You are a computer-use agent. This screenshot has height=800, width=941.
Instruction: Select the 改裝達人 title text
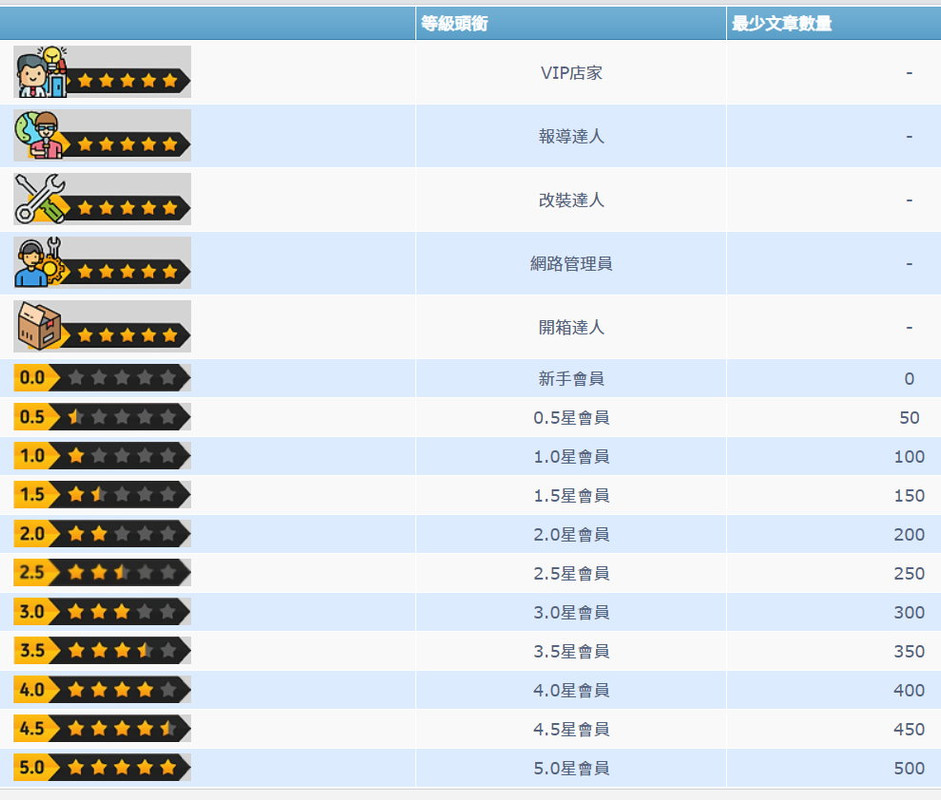(571, 200)
